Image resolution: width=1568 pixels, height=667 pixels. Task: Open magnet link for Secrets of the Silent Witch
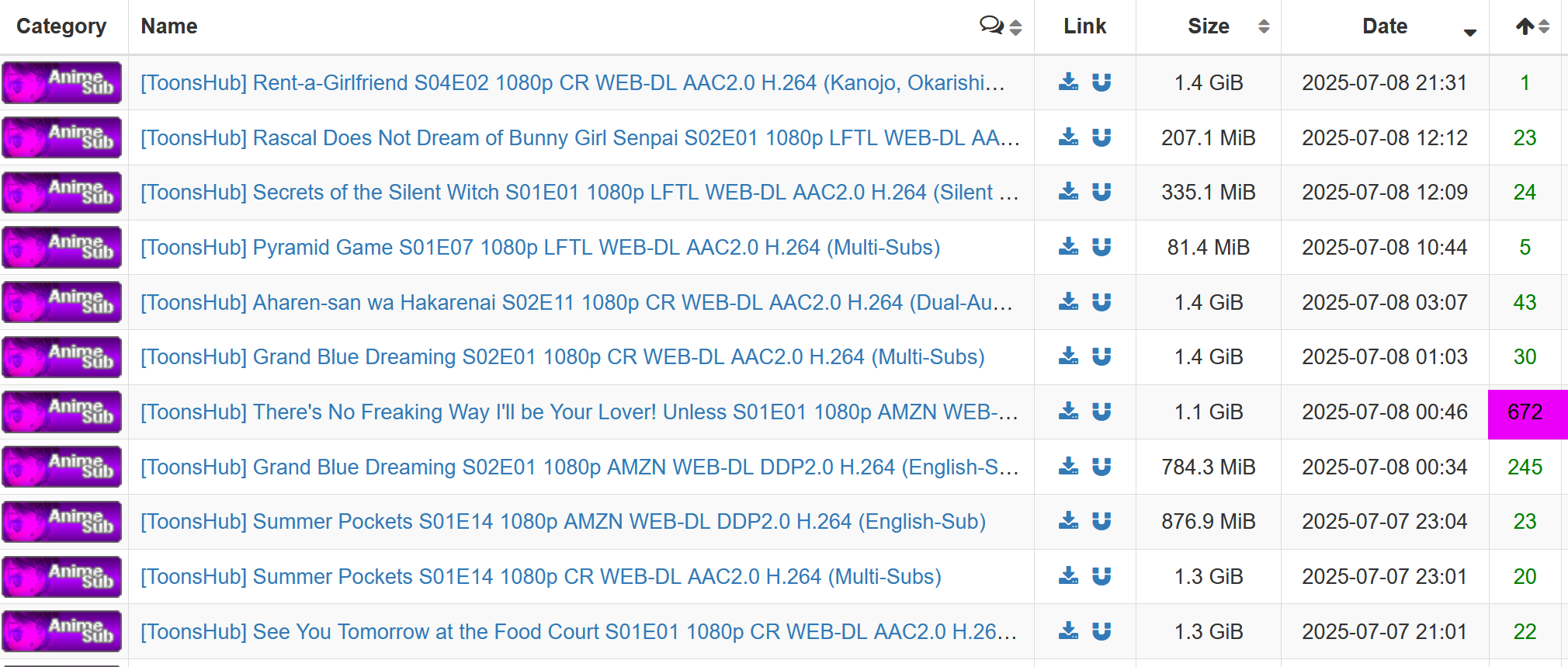click(x=1101, y=192)
